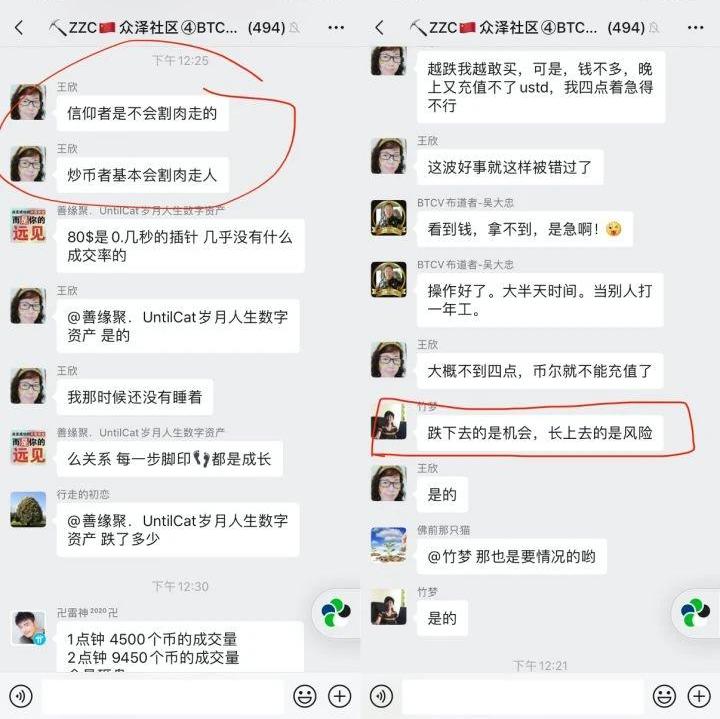720x719 pixels.
Task: Open 行走的初恋 tree avatar
Action: tap(28, 509)
